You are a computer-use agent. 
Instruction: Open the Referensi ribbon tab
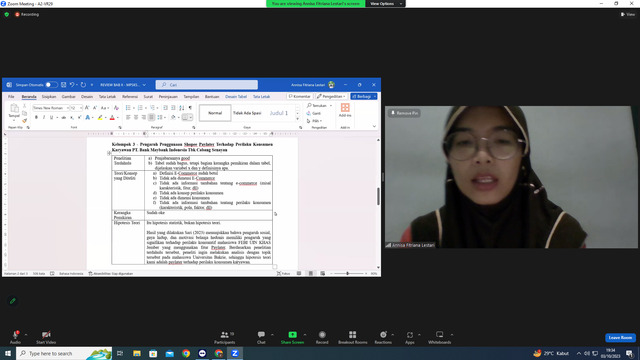[130, 97]
